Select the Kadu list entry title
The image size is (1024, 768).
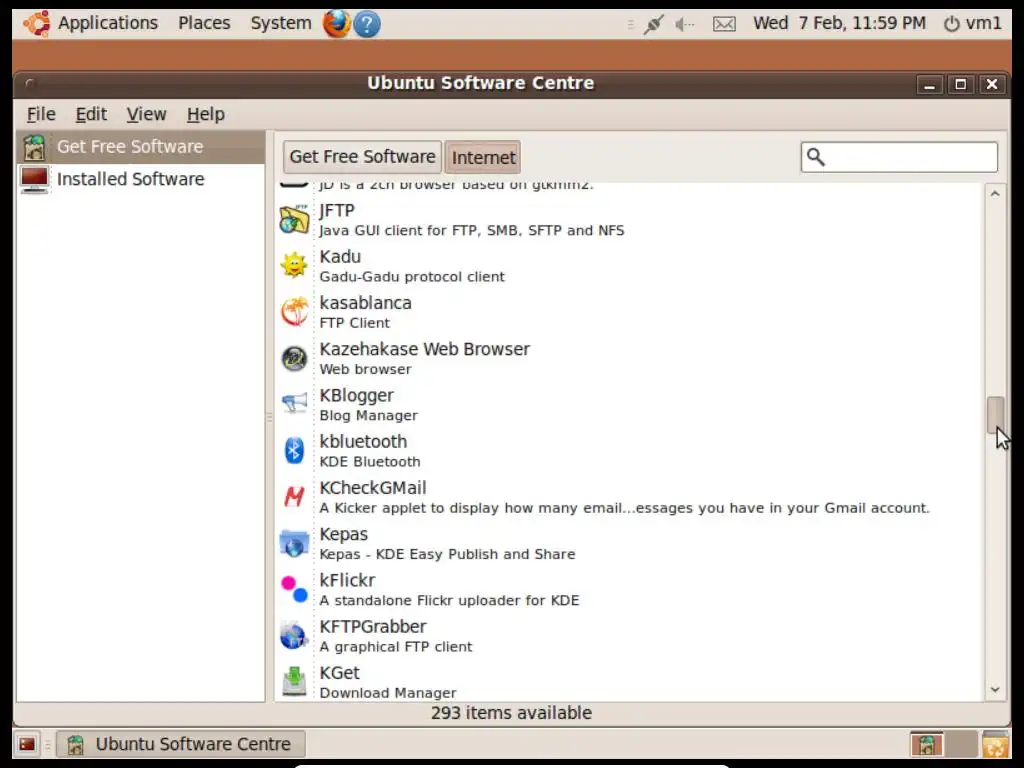tap(340, 257)
